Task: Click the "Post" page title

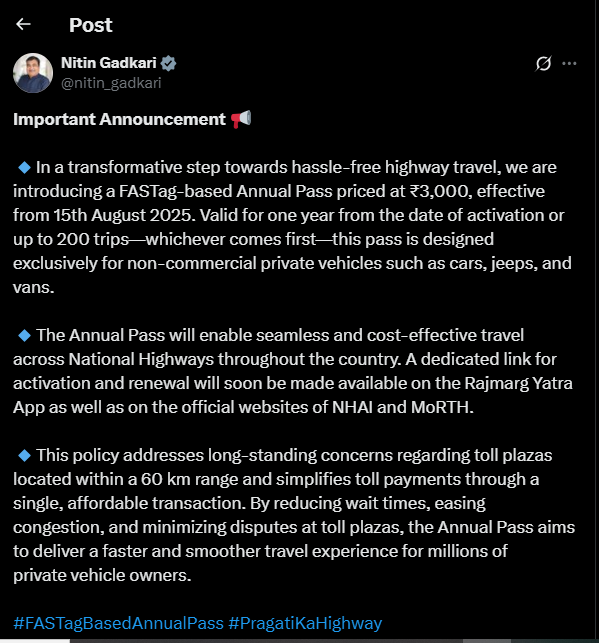Action: (91, 25)
